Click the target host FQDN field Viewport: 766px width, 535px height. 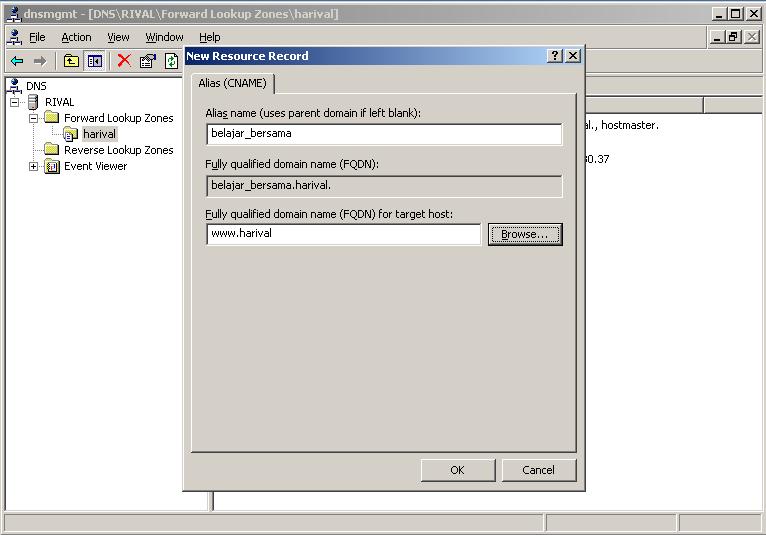coord(343,234)
